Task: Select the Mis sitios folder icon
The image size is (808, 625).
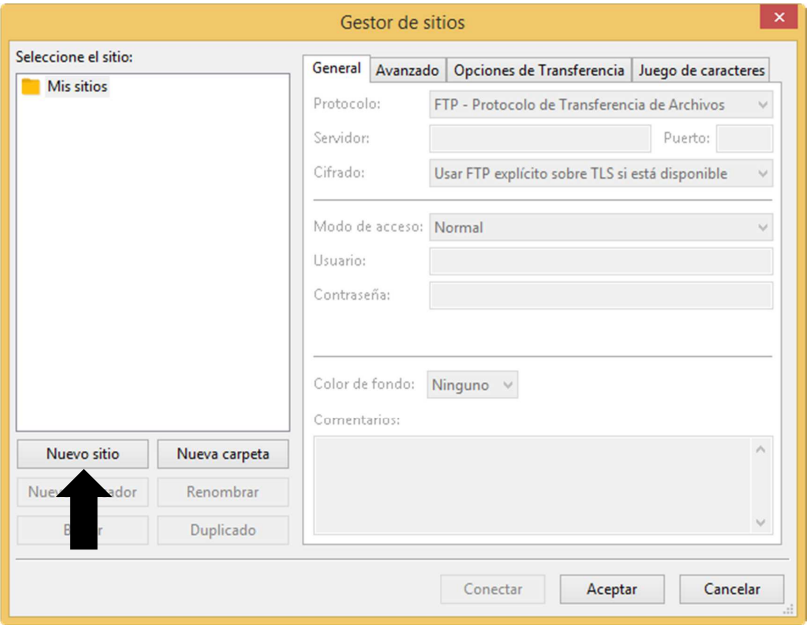Action: coord(31,87)
